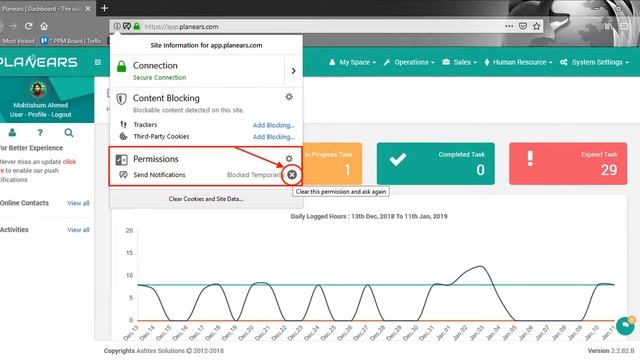Image resolution: width=640 pixels, height=360 pixels.
Task: View all Activities
Action: 78,230
